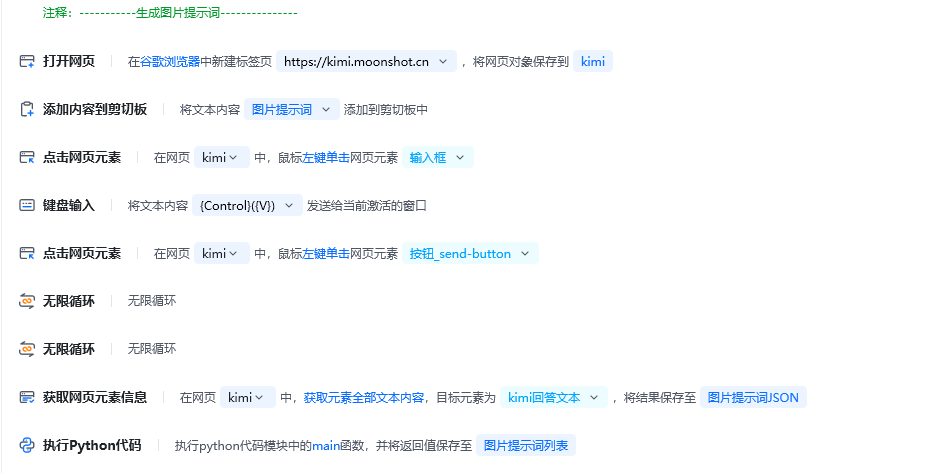
Task: Click the 键盘输入 keyboard icon
Action: pos(27,205)
